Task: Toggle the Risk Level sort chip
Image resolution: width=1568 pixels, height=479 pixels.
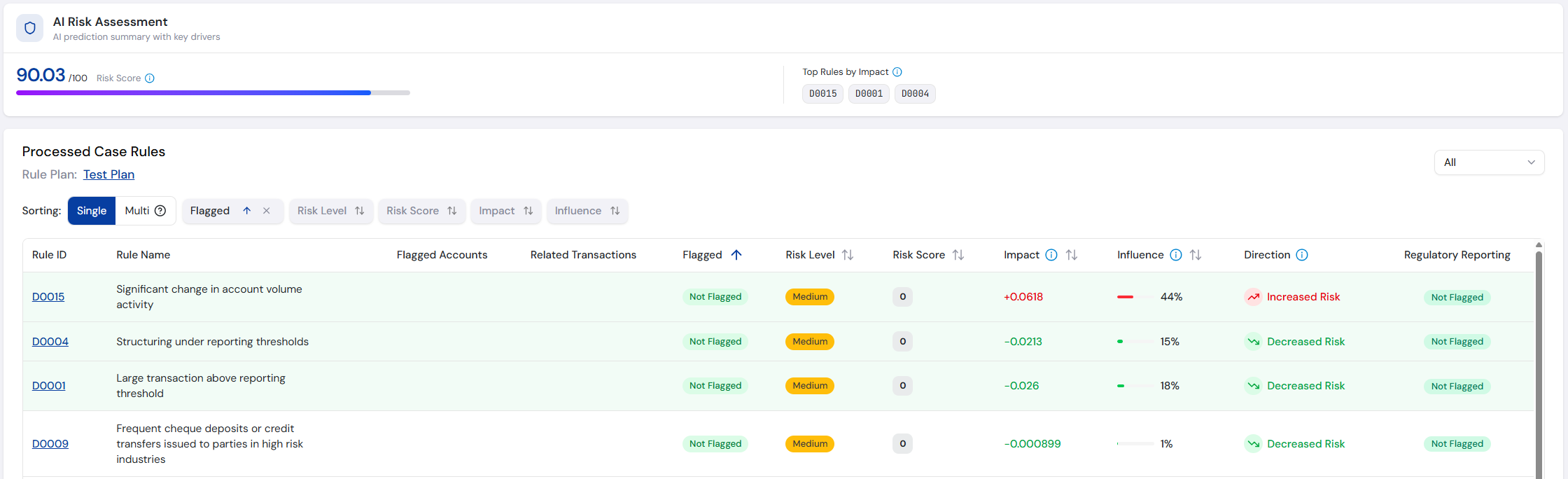Action: [x=330, y=211]
